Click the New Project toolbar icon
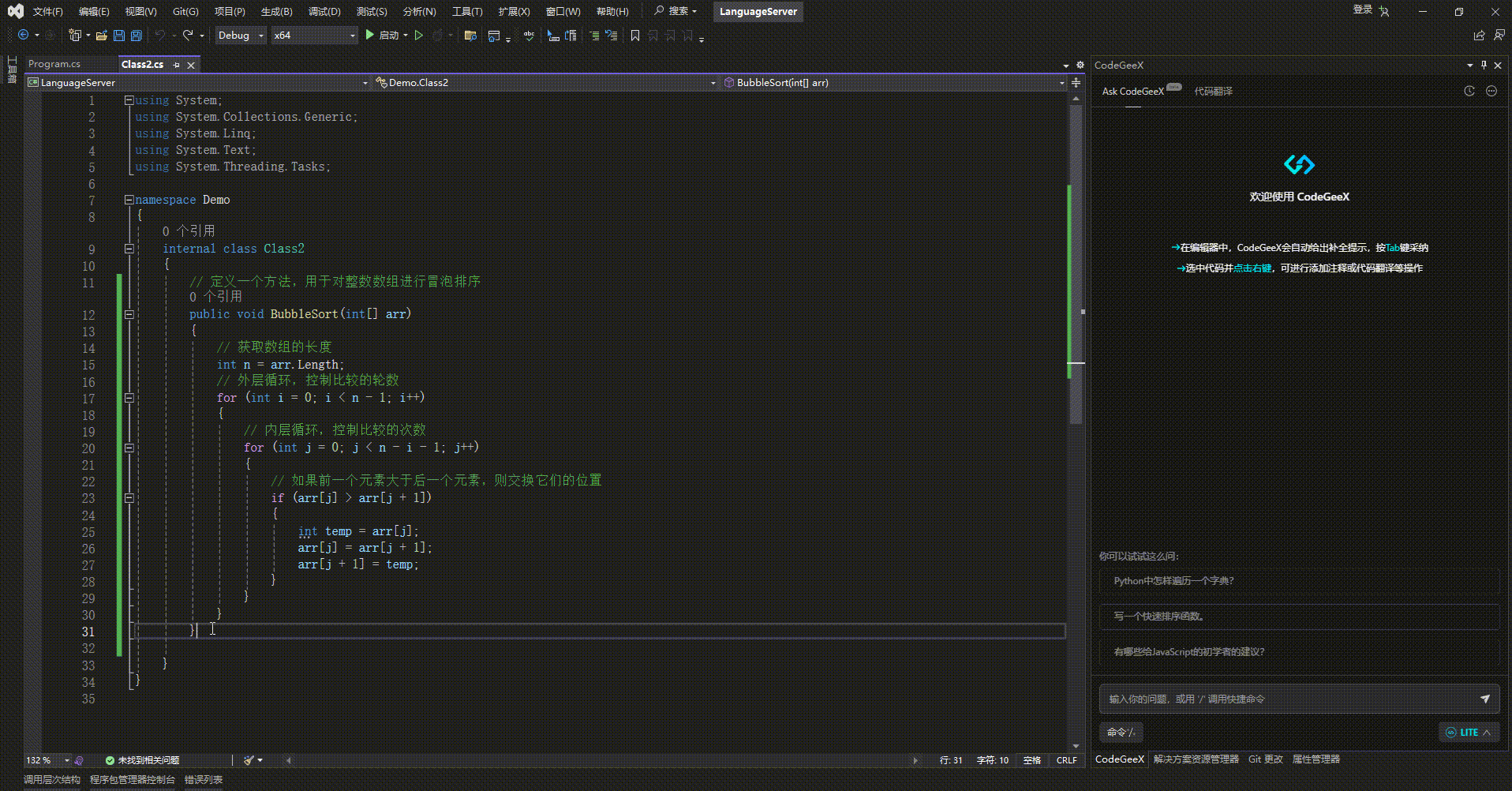 [74, 35]
